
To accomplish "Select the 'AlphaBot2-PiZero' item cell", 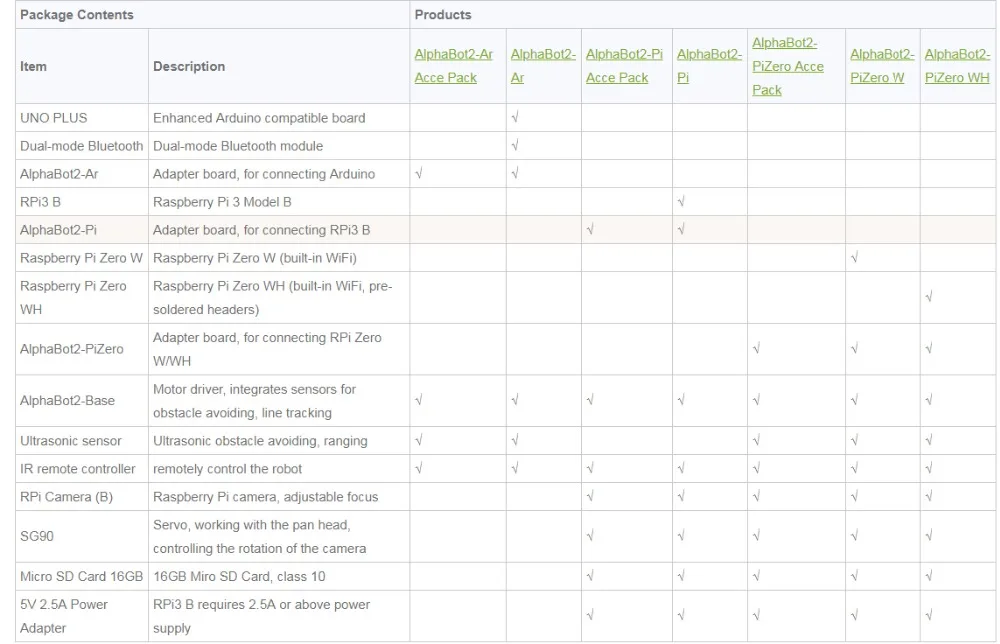I will tap(82, 349).
